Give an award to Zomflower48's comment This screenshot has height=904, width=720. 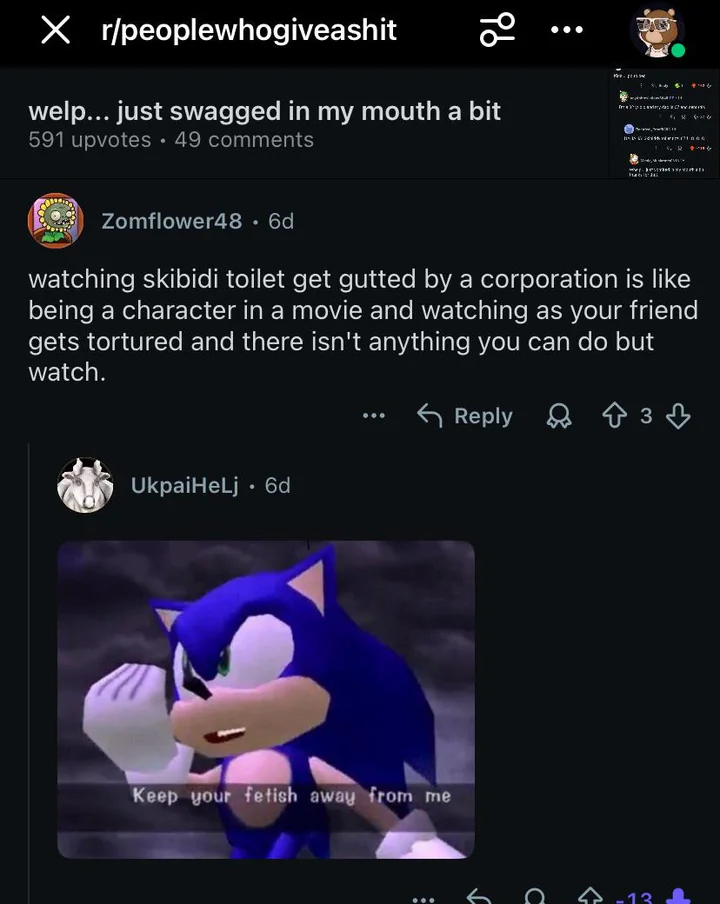click(558, 416)
